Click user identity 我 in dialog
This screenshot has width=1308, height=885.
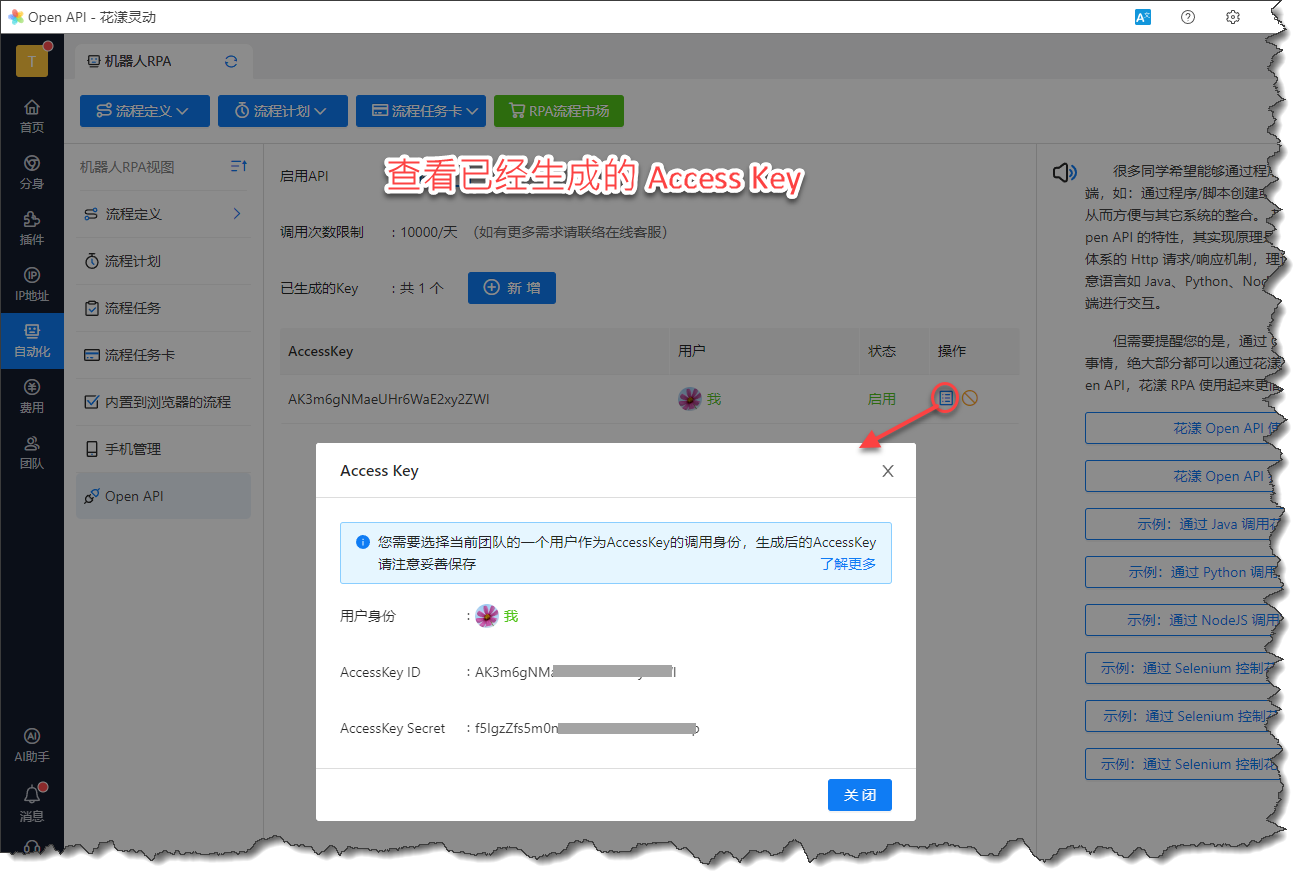(497, 616)
